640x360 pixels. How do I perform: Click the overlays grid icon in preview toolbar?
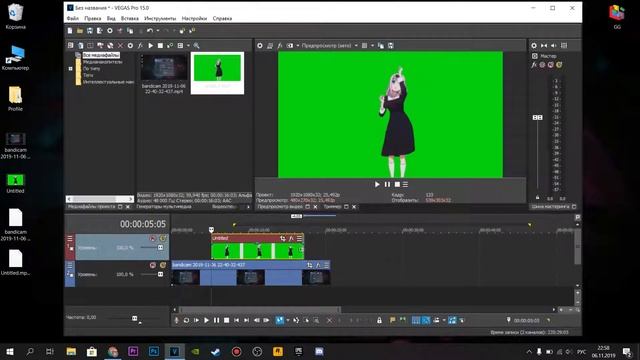(x=364, y=46)
